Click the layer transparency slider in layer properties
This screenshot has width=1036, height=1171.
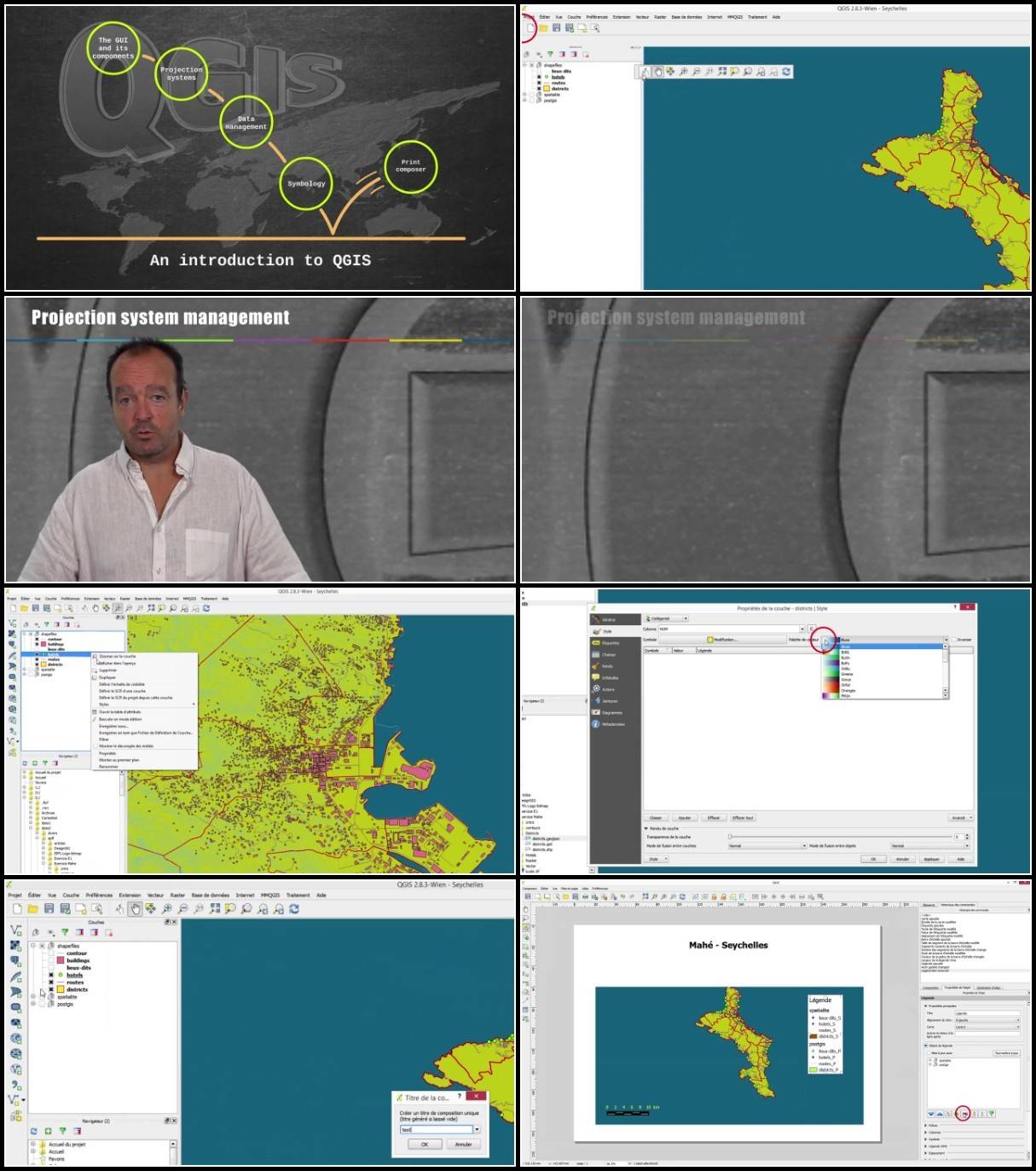840,837
